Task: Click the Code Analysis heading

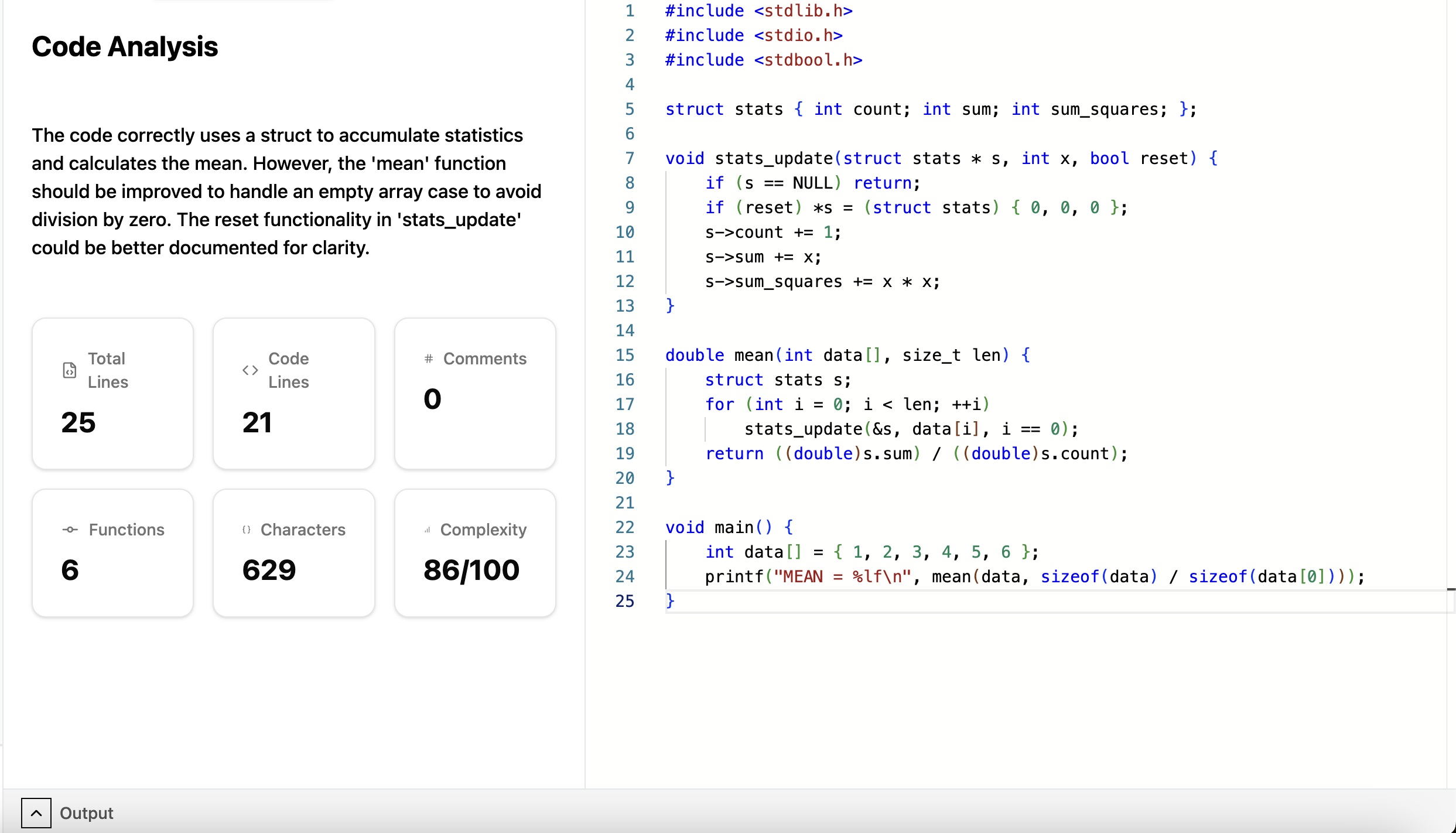Action: coord(125,47)
